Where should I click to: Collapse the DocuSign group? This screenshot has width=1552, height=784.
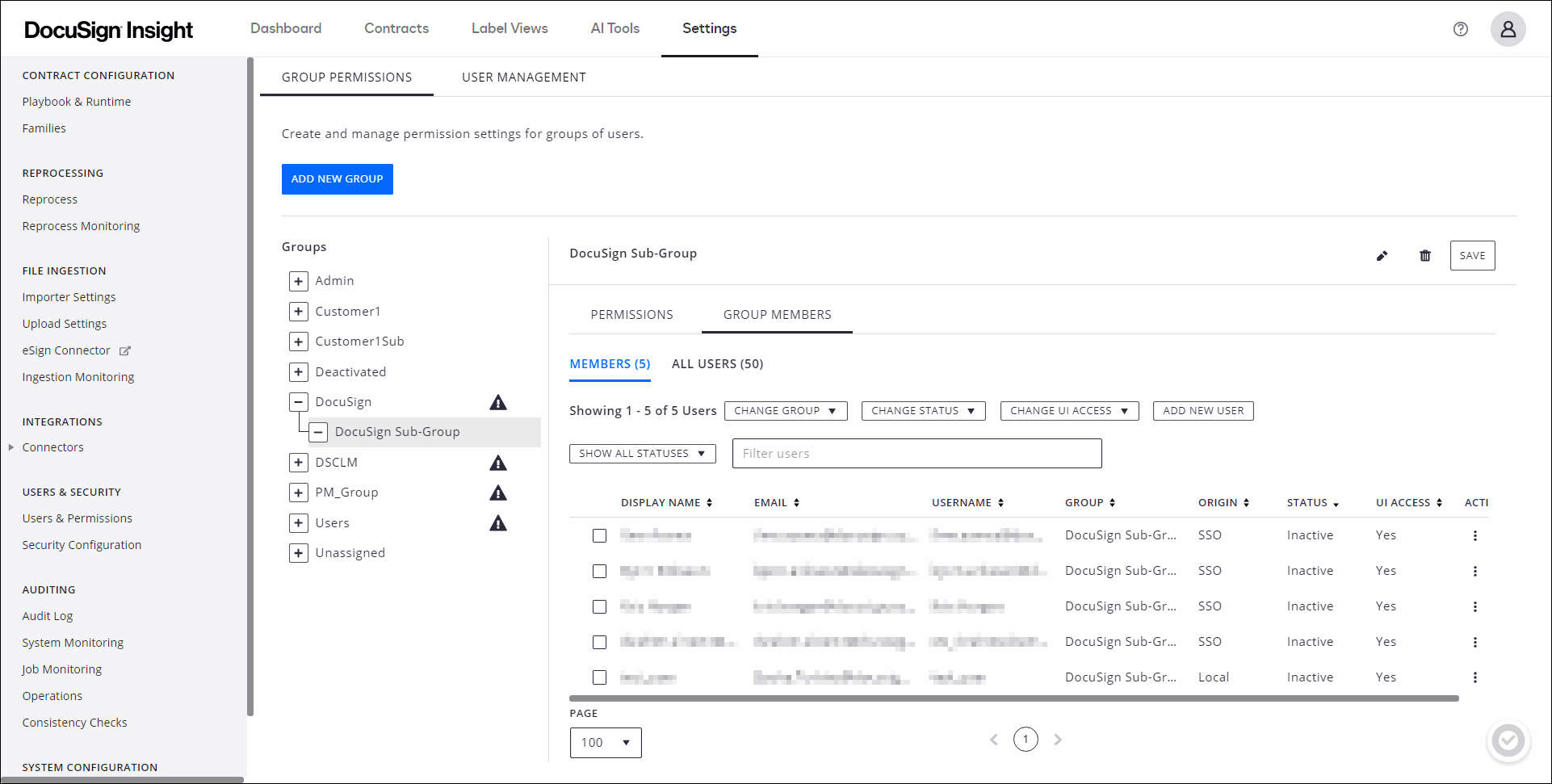pyautogui.click(x=299, y=402)
